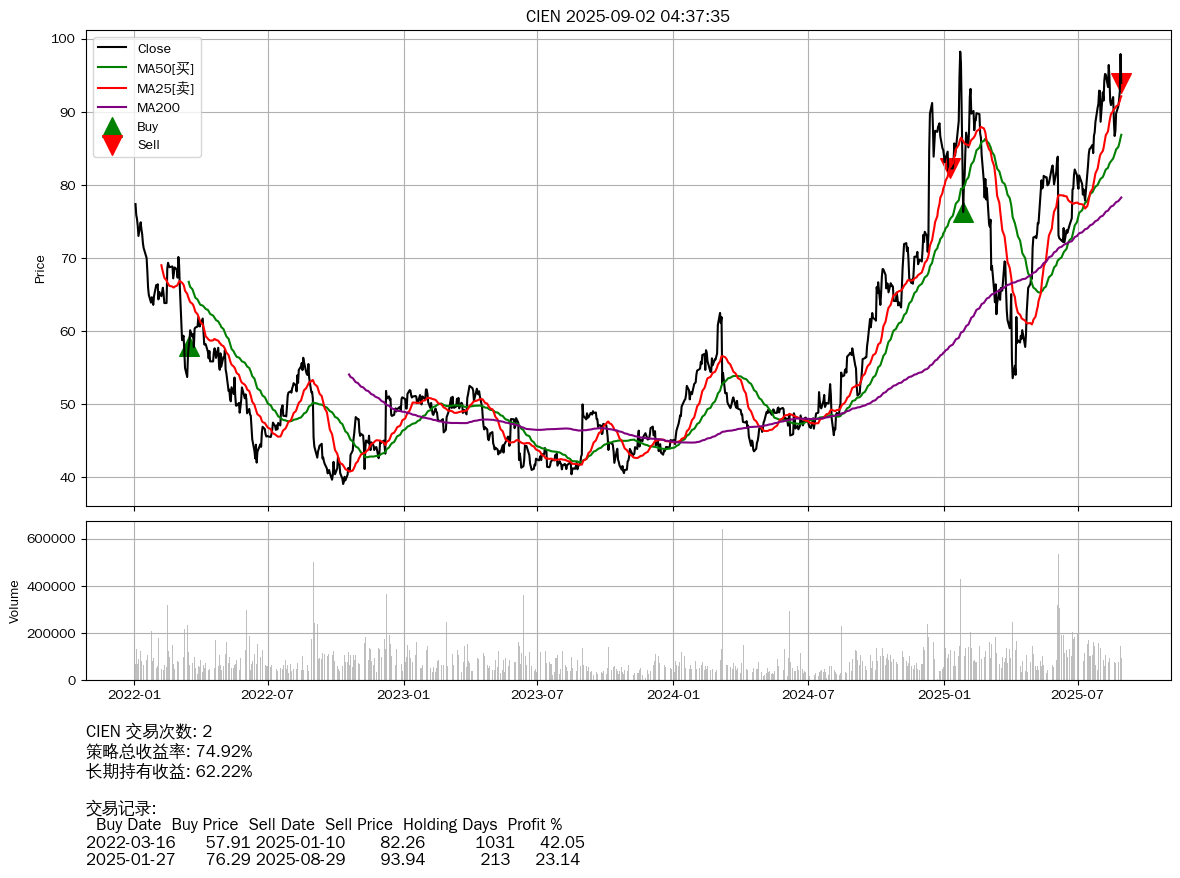Image resolution: width=1180 pixels, height=878 pixels.
Task: Click the green Buy triangle in the legend
Action: (x=112, y=127)
